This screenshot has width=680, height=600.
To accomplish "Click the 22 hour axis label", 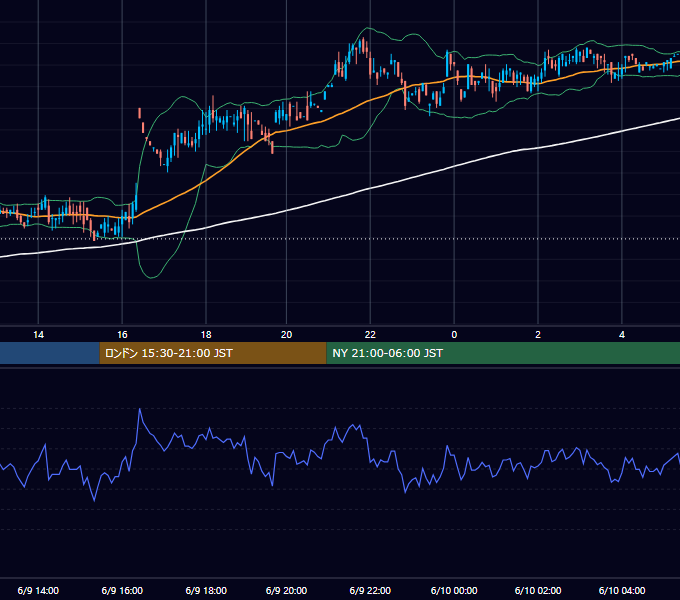I will (370, 335).
